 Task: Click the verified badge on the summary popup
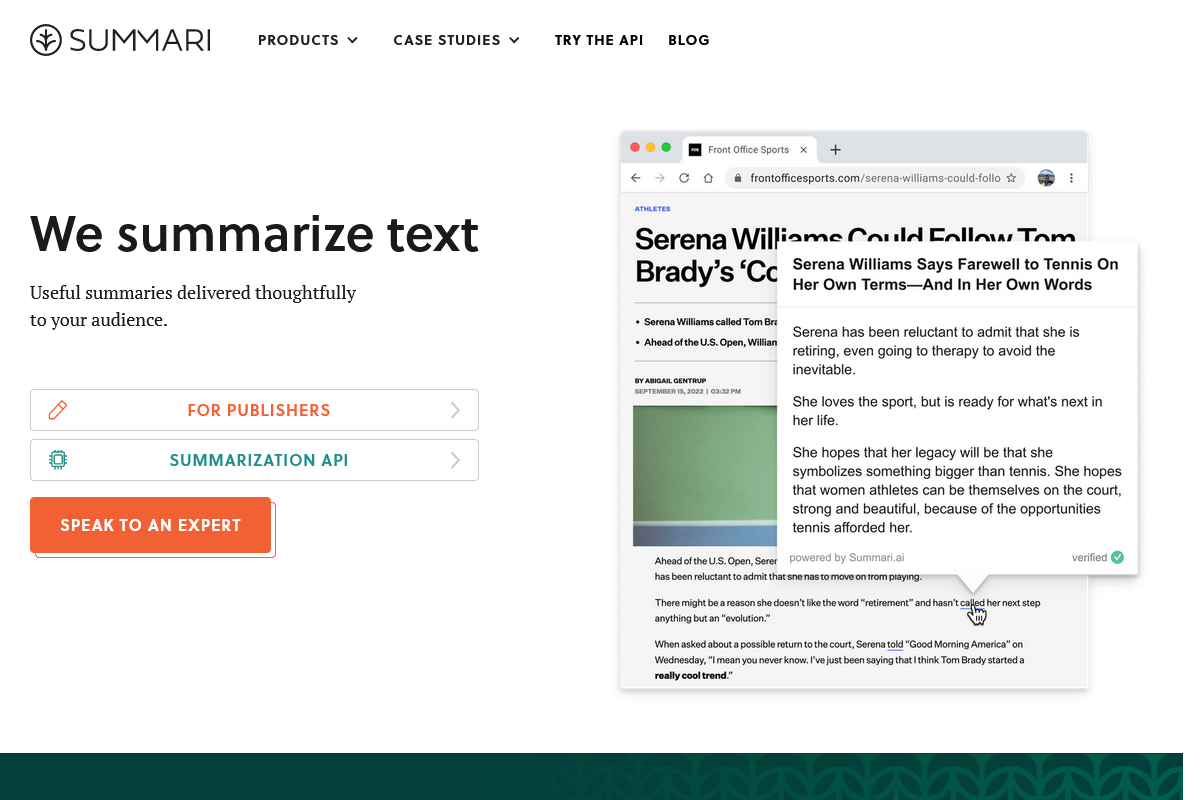pos(1117,557)
